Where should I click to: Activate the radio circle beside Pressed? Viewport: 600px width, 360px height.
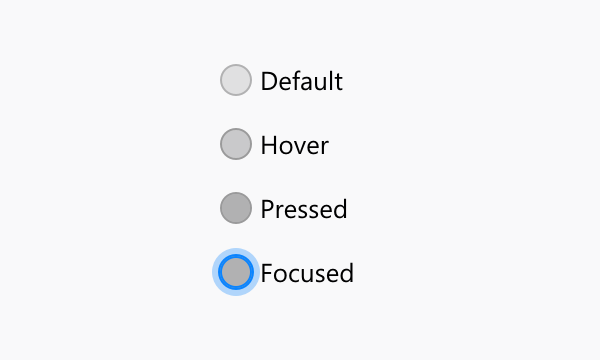pyautogui.click(x=236, y=208)
